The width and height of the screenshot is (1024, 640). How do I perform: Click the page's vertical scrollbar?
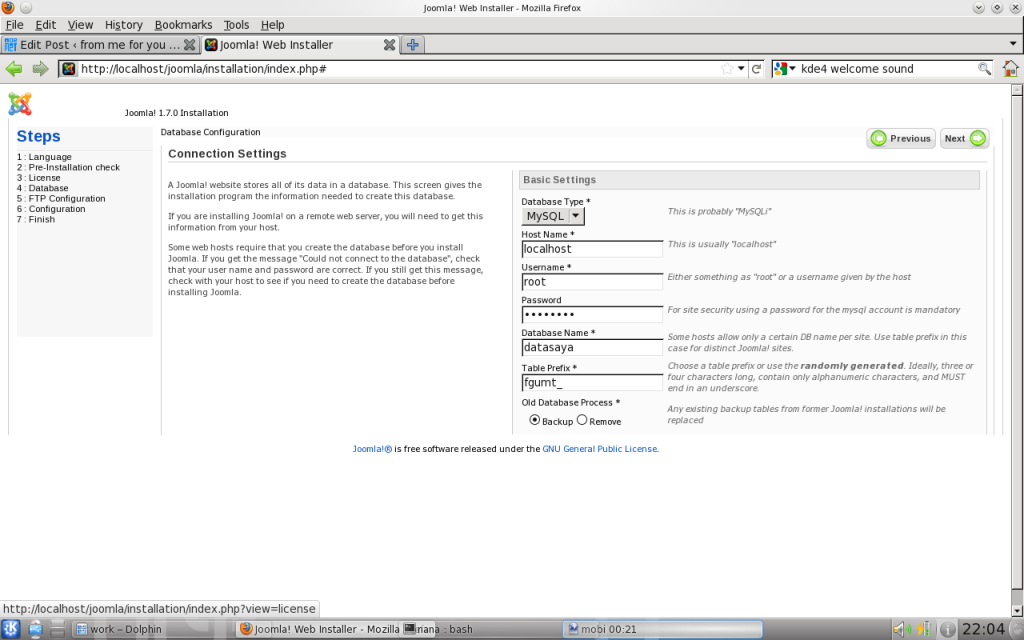tap(1017, 351)
